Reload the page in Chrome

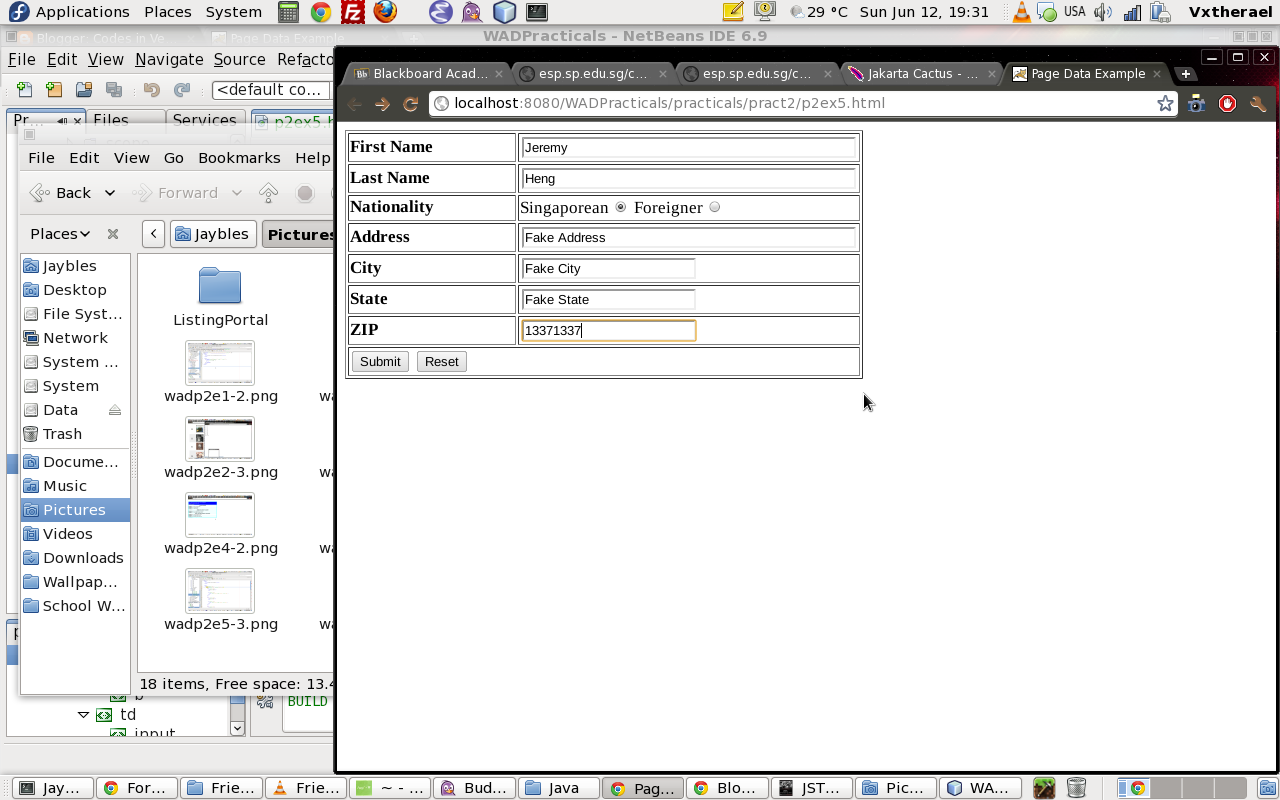coord(410,104)
